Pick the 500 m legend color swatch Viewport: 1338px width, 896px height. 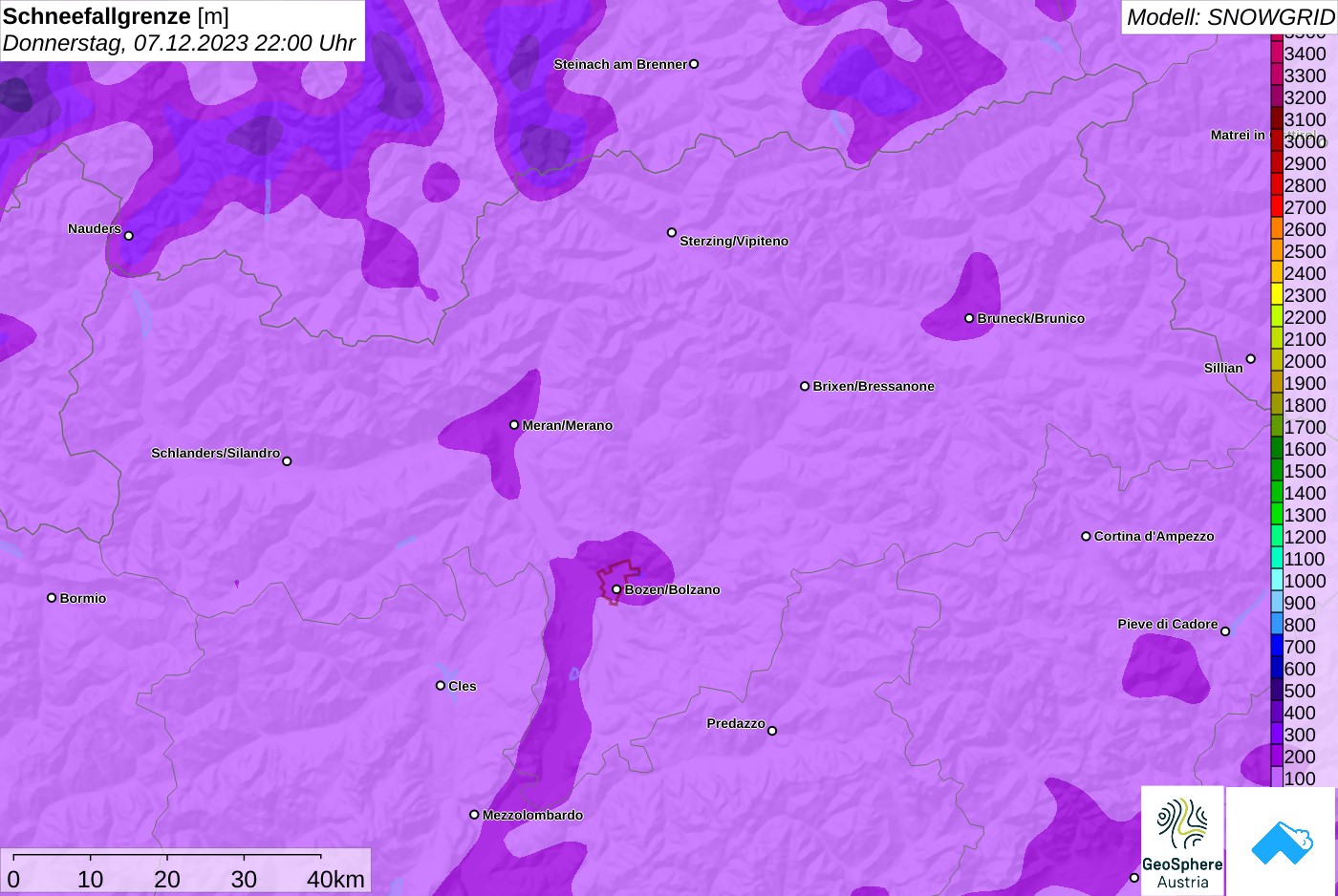coord(1276,690)
